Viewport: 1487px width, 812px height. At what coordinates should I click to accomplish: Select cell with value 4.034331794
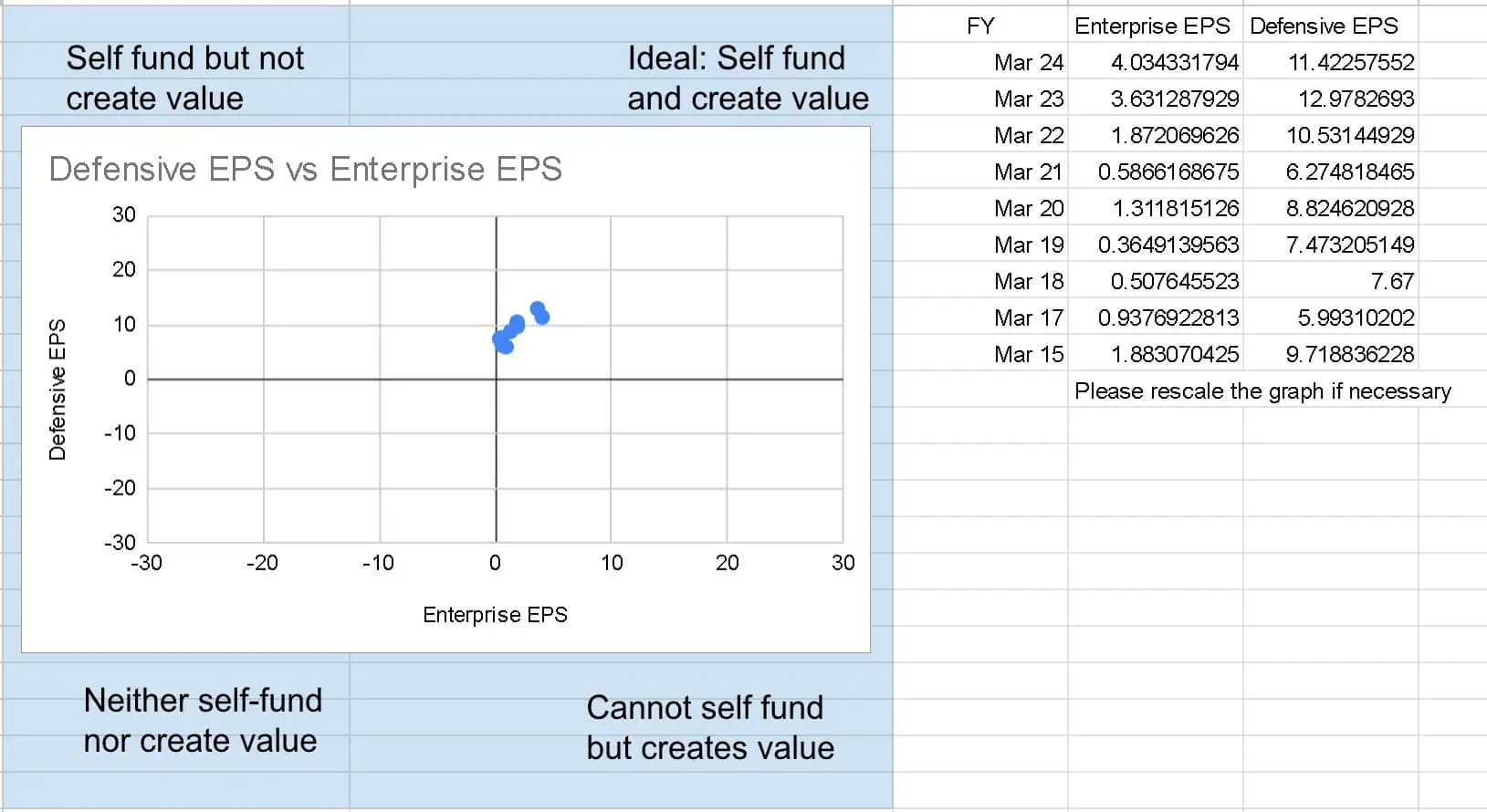point(1155,62)
